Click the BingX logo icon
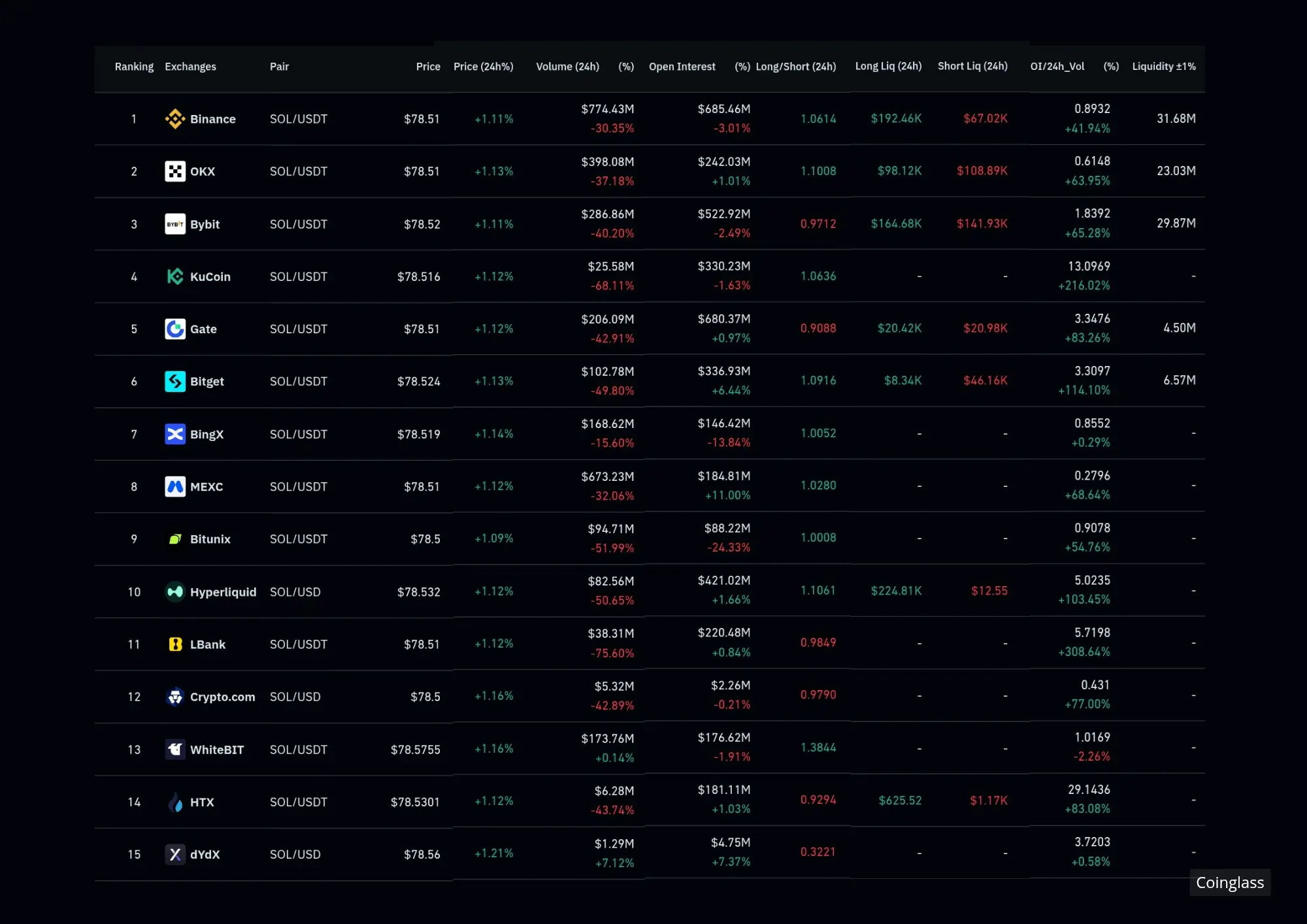This screenshot has width=1307, height=924. pos(175,434)
